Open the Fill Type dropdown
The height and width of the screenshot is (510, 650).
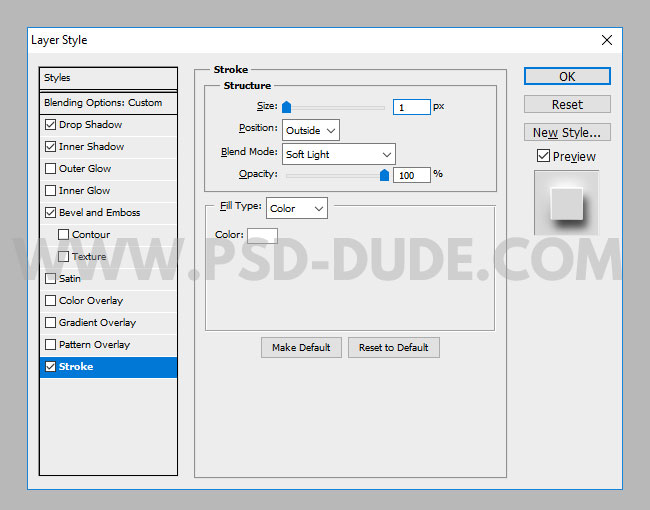pyautogui.click(x=297, y=208)
